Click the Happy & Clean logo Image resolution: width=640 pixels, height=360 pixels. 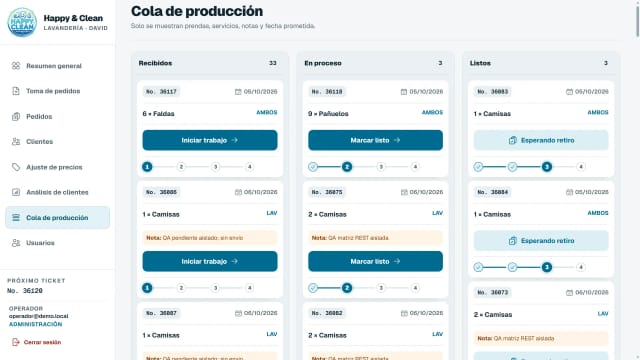pos(22,22)
